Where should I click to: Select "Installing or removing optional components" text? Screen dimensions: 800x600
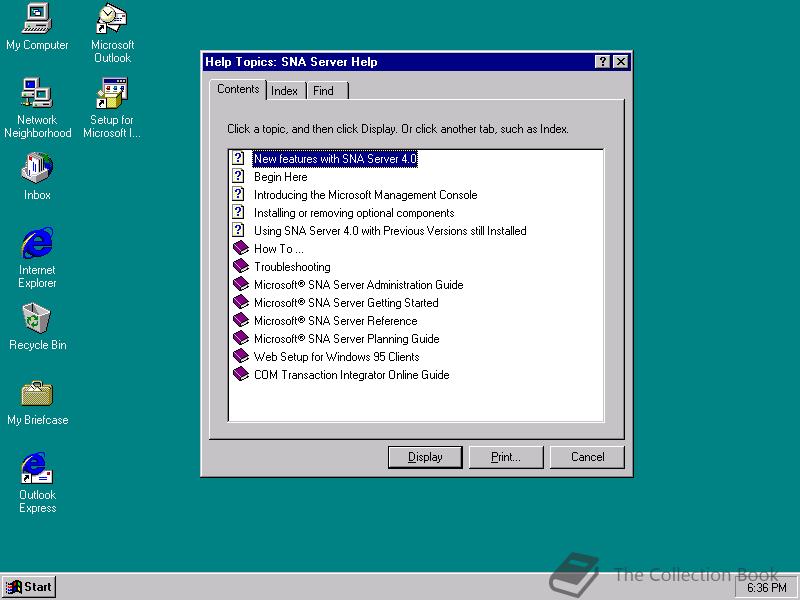354,213
